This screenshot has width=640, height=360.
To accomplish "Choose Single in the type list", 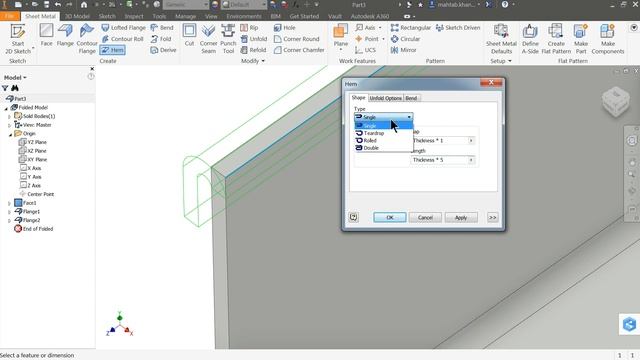I will 383,126.
